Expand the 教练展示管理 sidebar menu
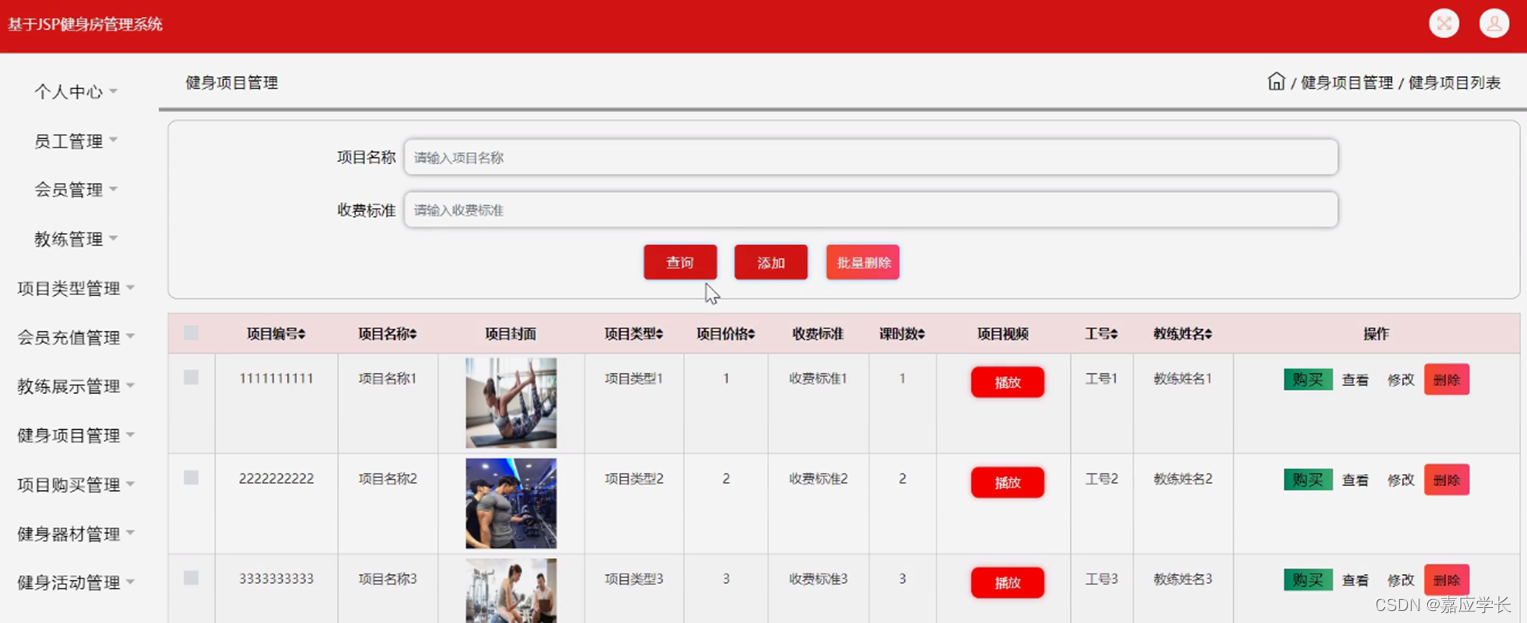 [76, 386]
